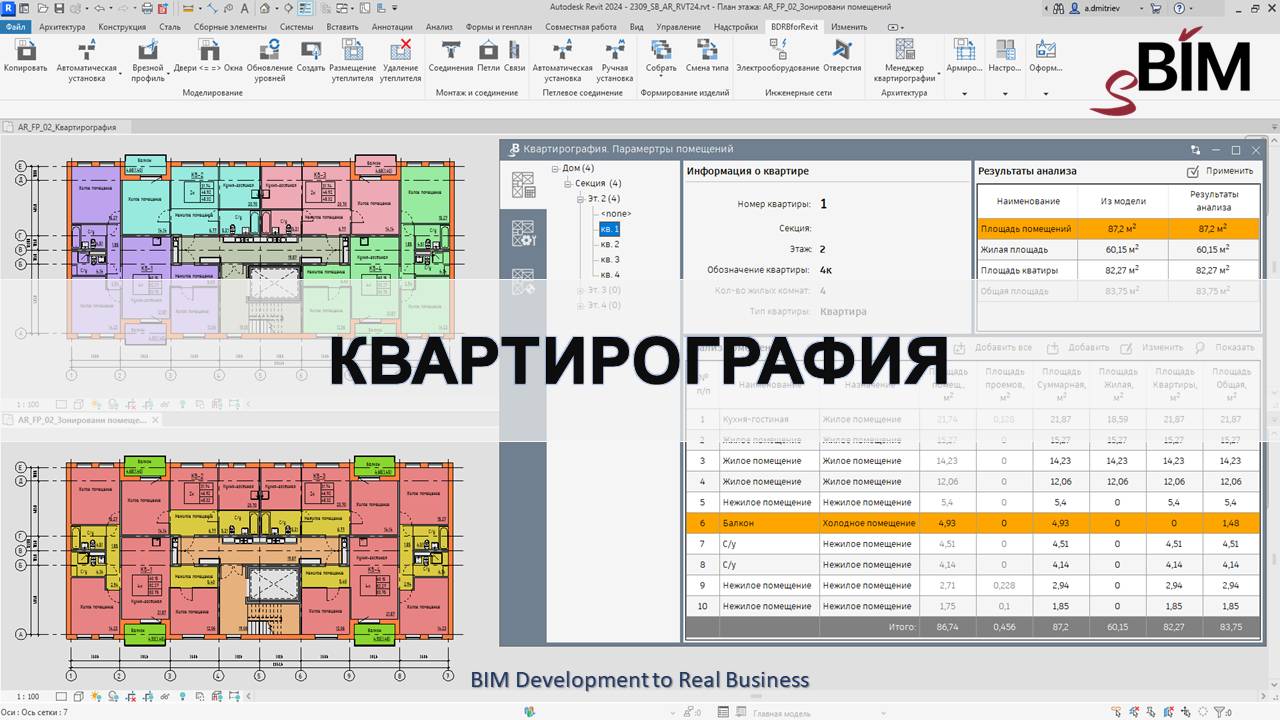Select the Петли tool
The height and width of the screenshot is (720, 1280).
click(488, 56)
